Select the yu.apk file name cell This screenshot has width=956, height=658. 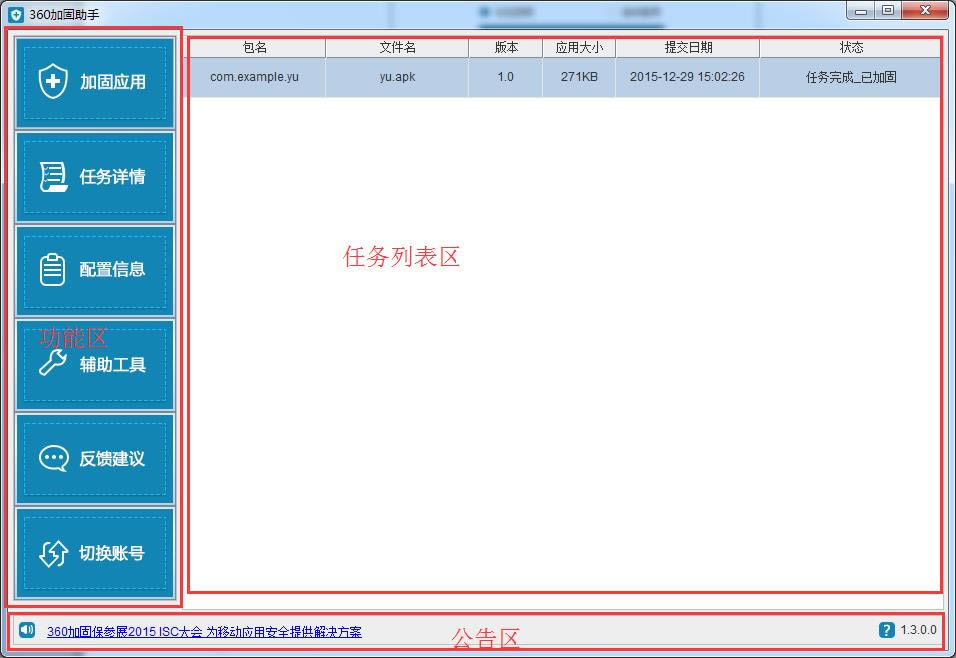point(397,77)
